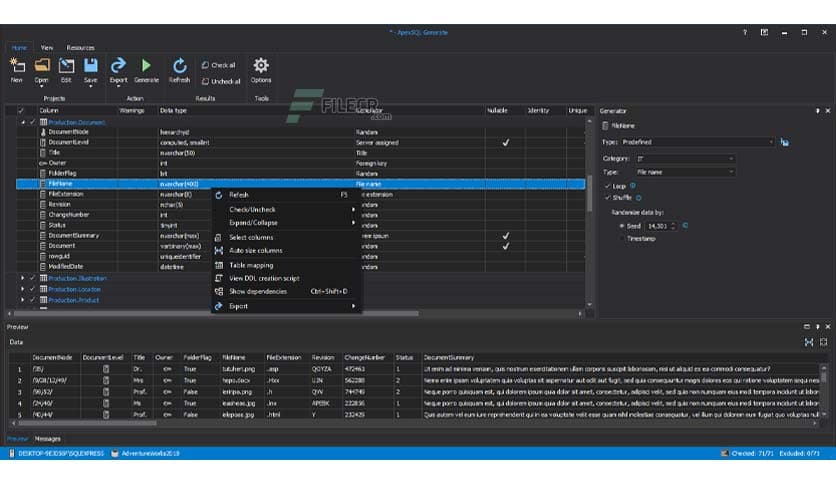836x484 pixels.
Task: Click the Help question mark icon
Action: [745, 33]
